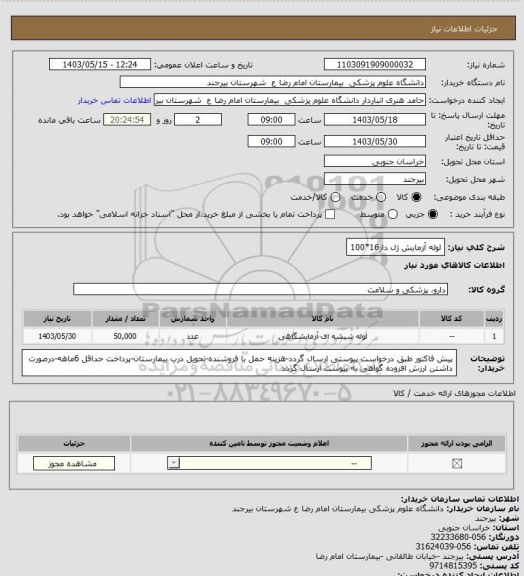Viewport: 524px width, 576px height.
Task: Click the response deadline date 1403/05/18
Action: pyautogui.click(x=375, y=120)
